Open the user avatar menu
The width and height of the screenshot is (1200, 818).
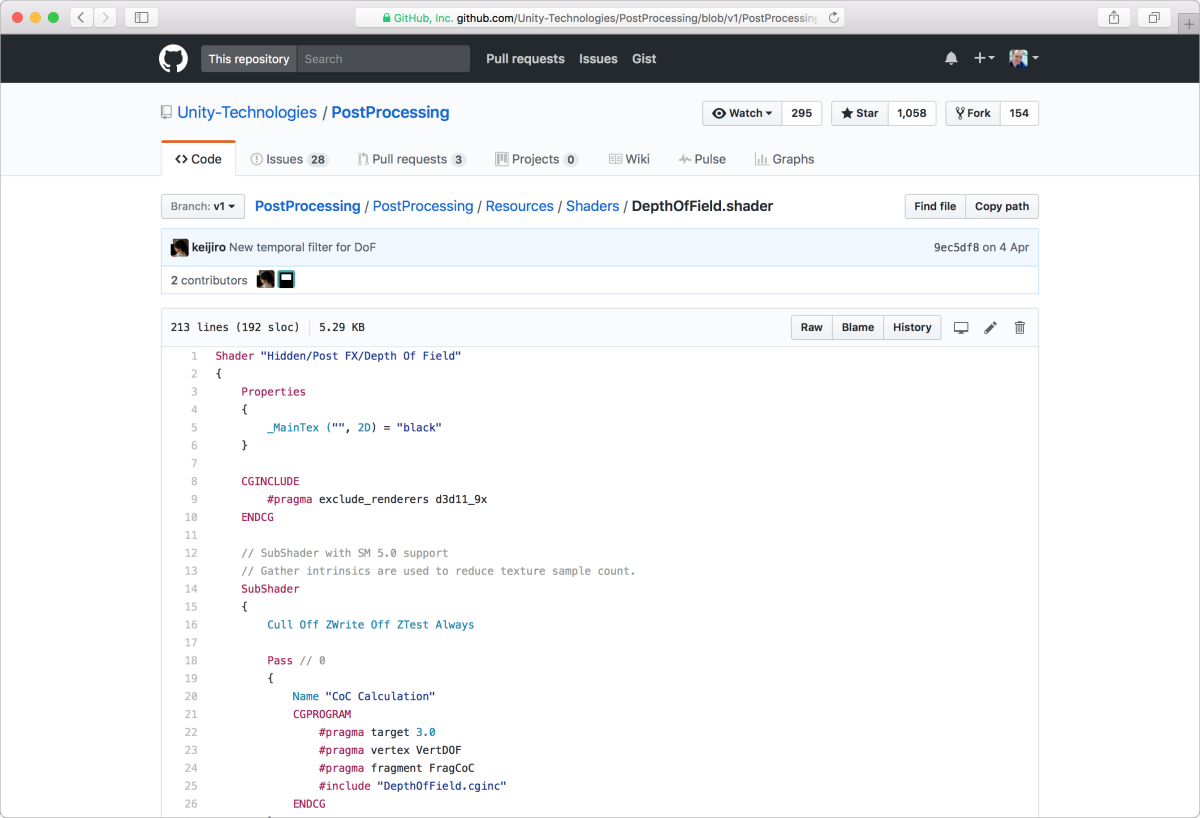click(1023, 59)
